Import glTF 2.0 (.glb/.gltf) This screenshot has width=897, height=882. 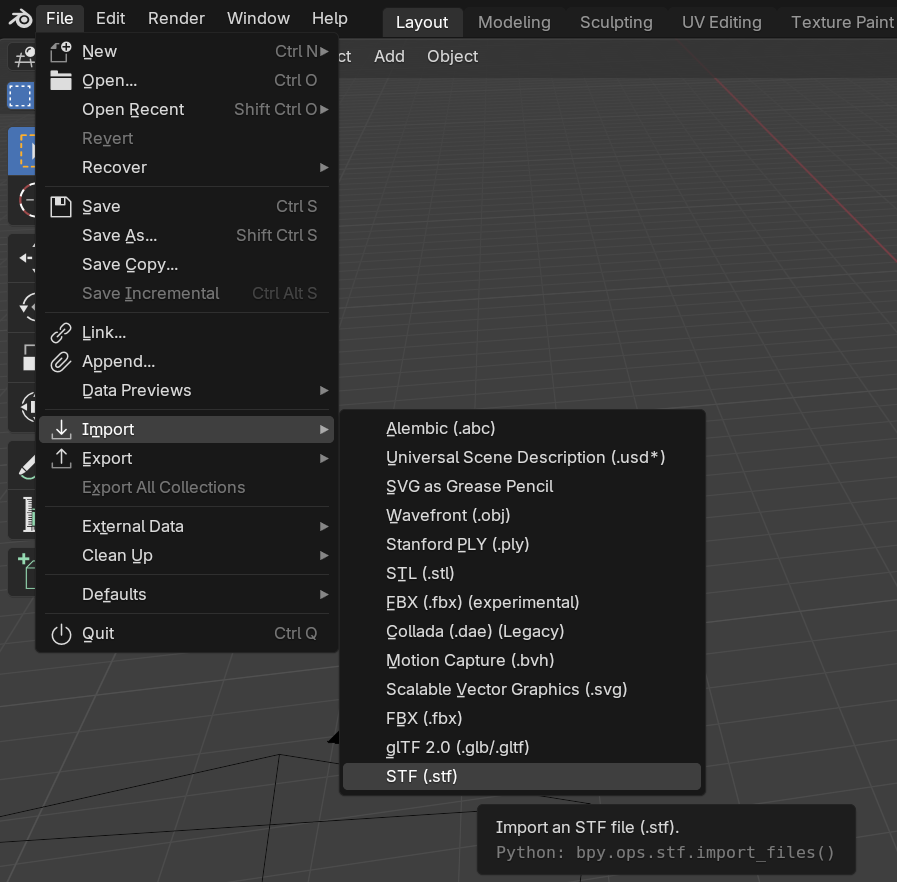522,748
